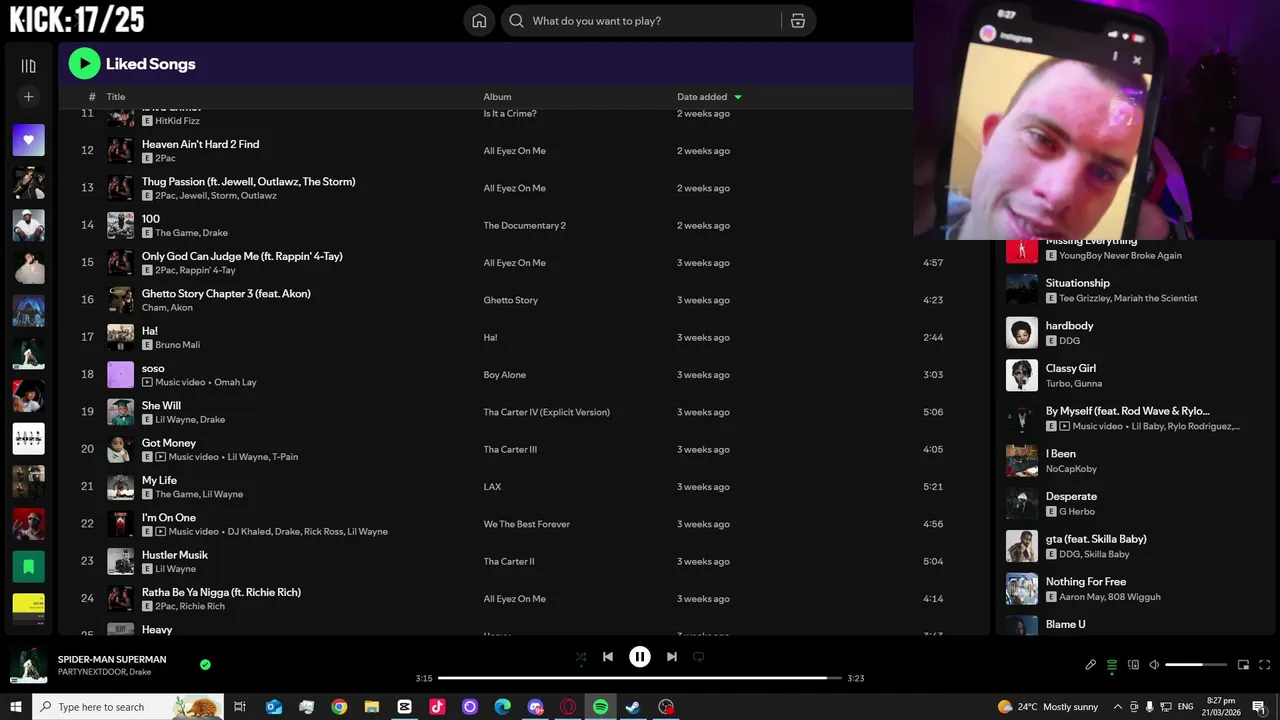1280x720 pixels.
Task: Open We The Best Forever album link
Action: 526,524
